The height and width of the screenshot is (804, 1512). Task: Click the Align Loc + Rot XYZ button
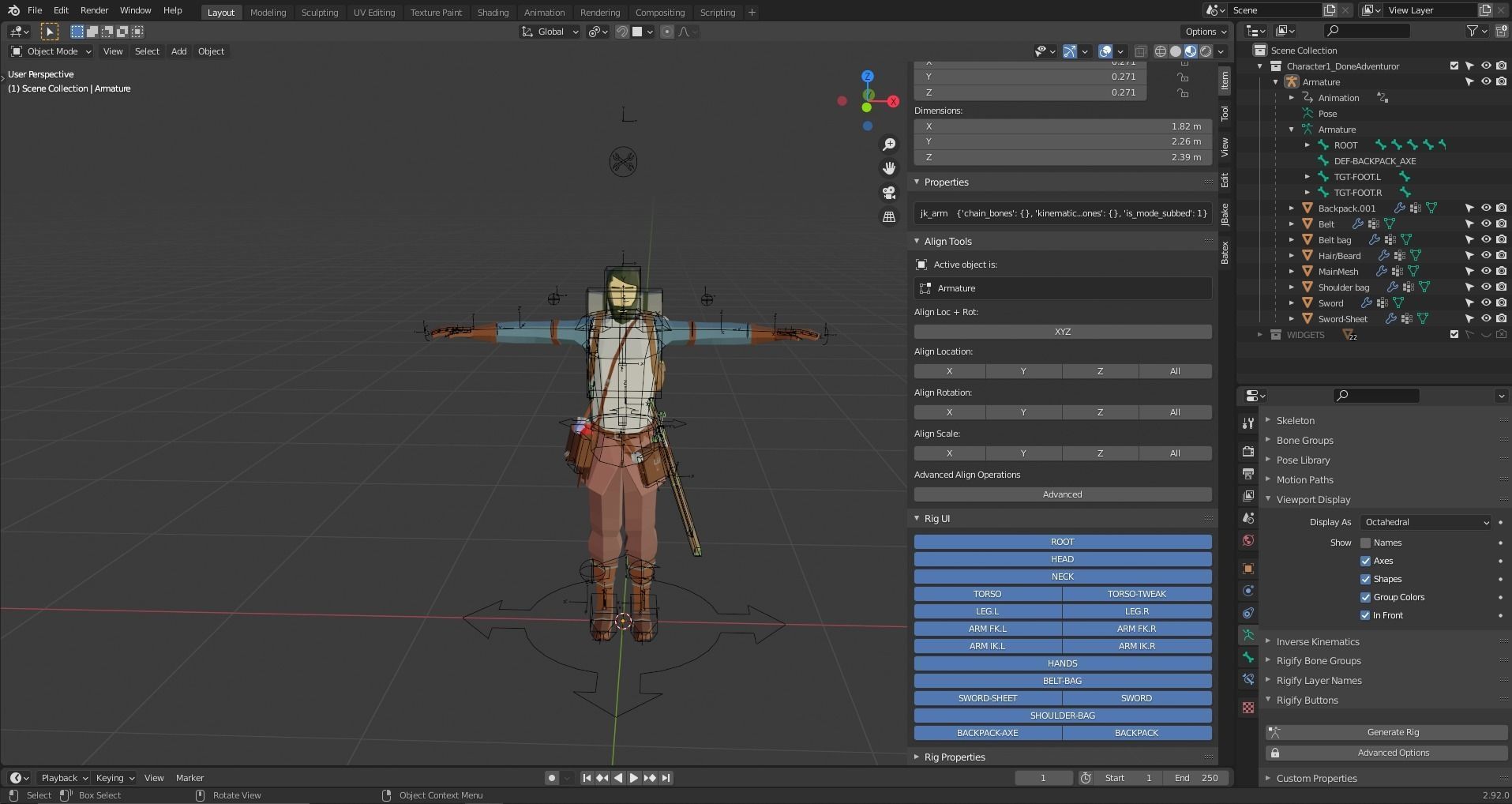(x=1063, y=332)
